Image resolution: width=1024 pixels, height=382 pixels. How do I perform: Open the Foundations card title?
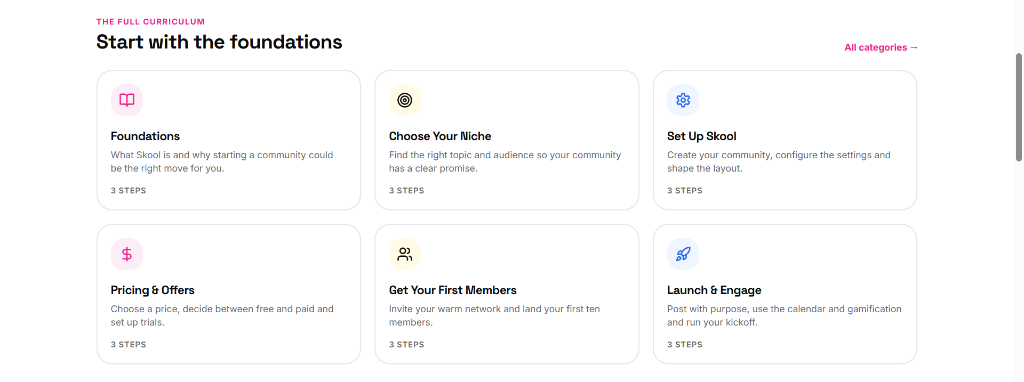[145, 136]
